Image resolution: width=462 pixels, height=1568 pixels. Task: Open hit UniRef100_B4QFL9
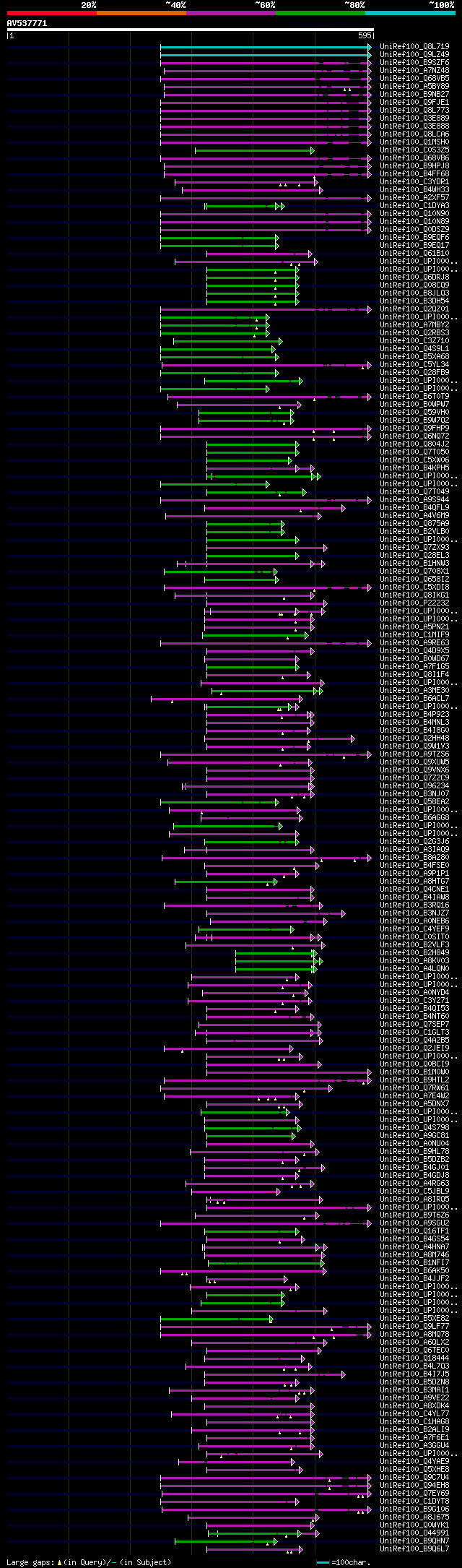point(414,508)
